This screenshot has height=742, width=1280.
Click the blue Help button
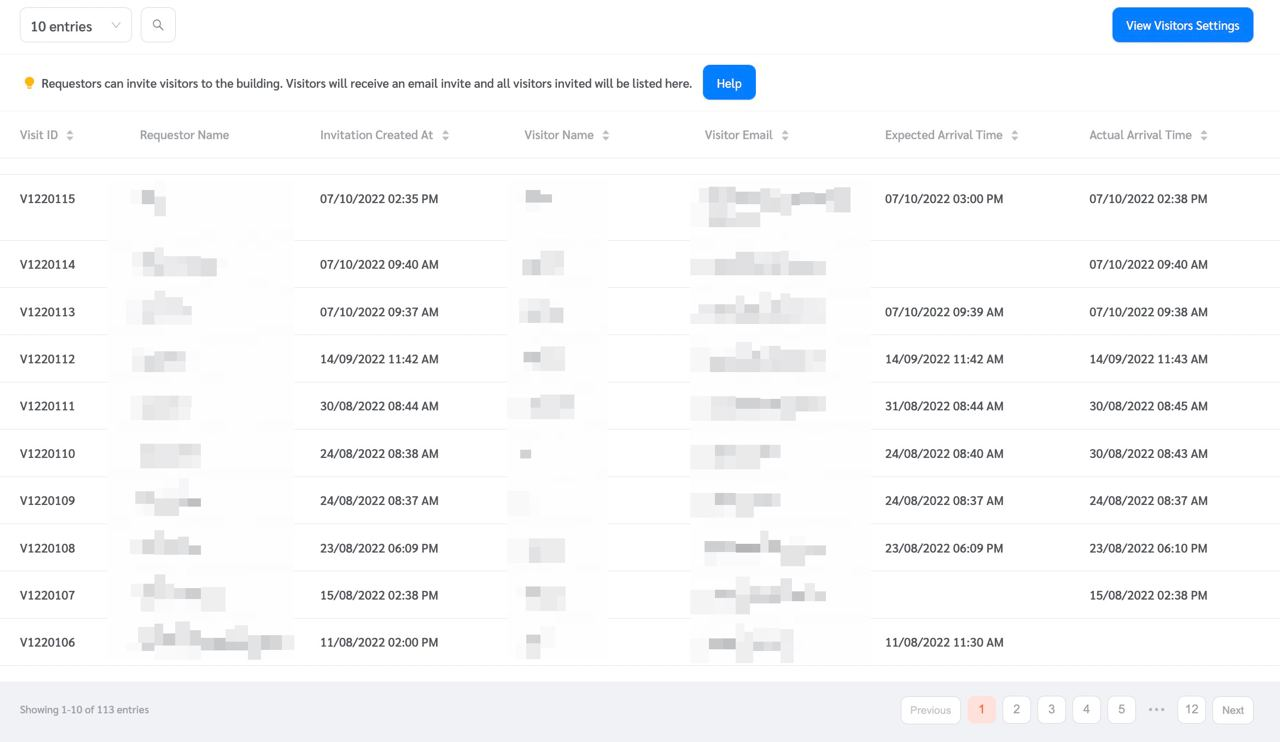[x=729, y=83]
